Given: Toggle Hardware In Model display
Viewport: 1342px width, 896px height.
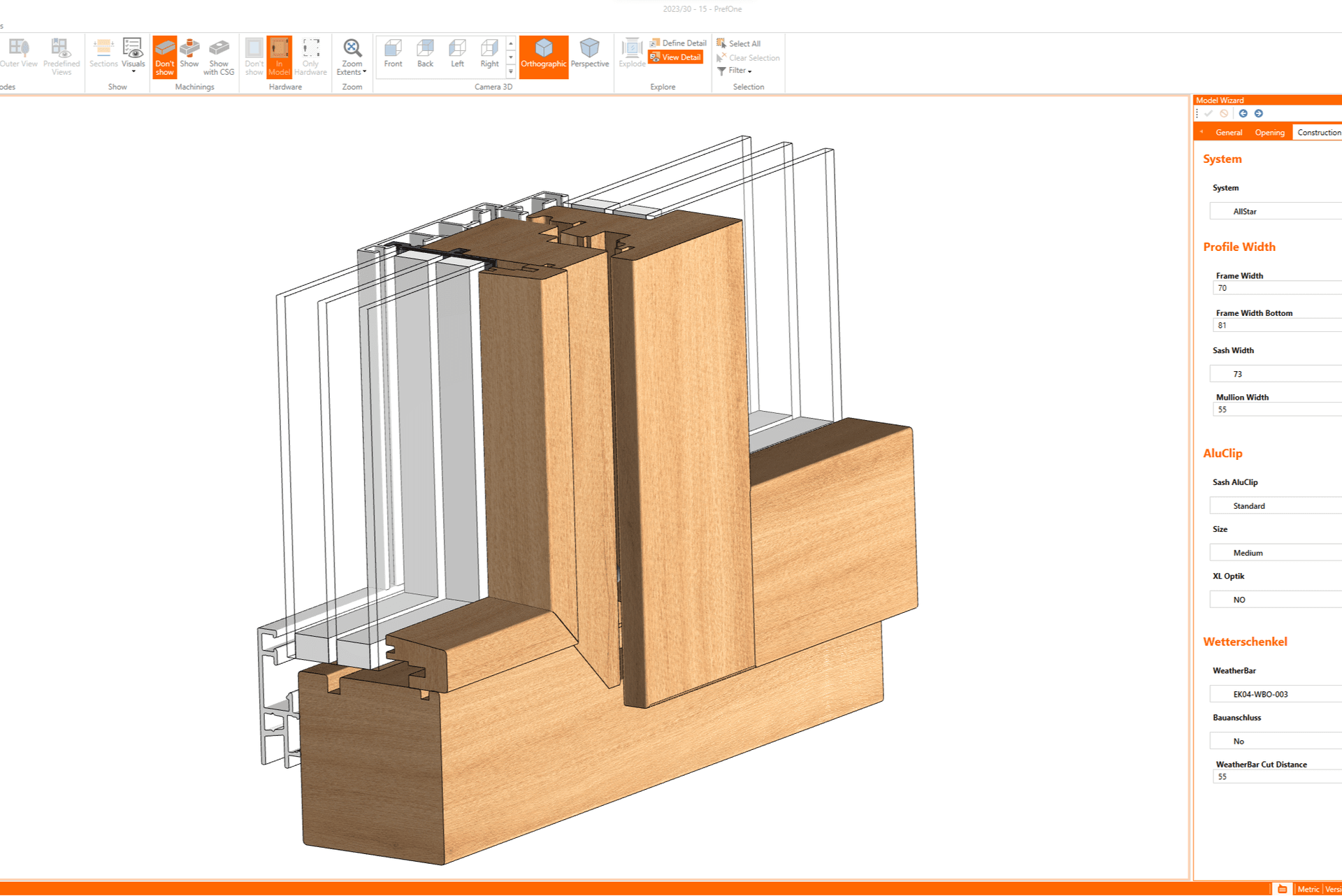Looking at the screenshot, I should point(279,56).
